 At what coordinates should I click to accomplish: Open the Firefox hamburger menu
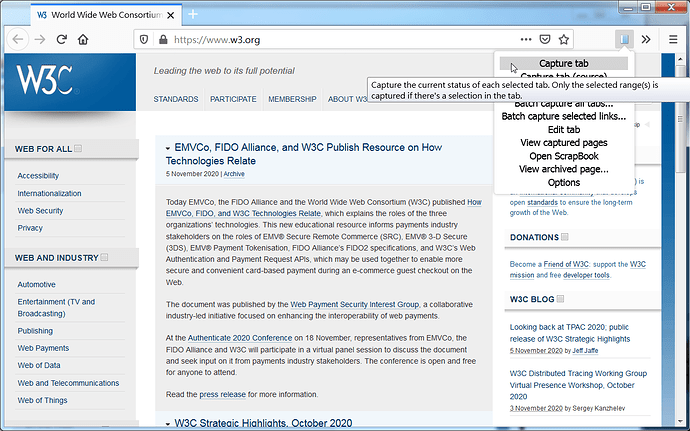point(673,40)
